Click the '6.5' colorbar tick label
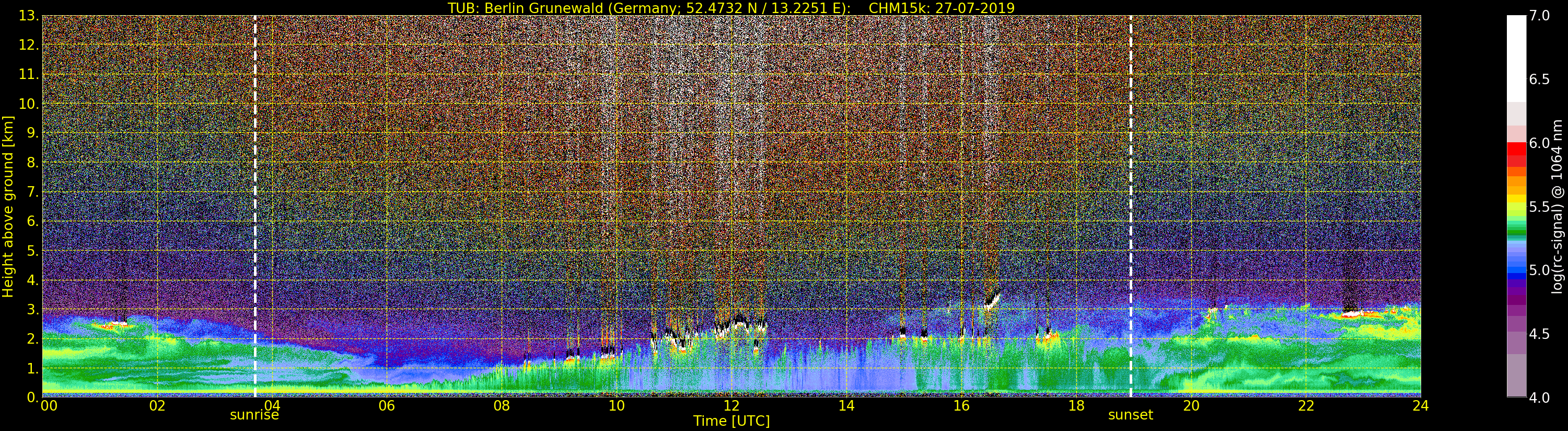1568x431 pixels. pos(1539,80)
